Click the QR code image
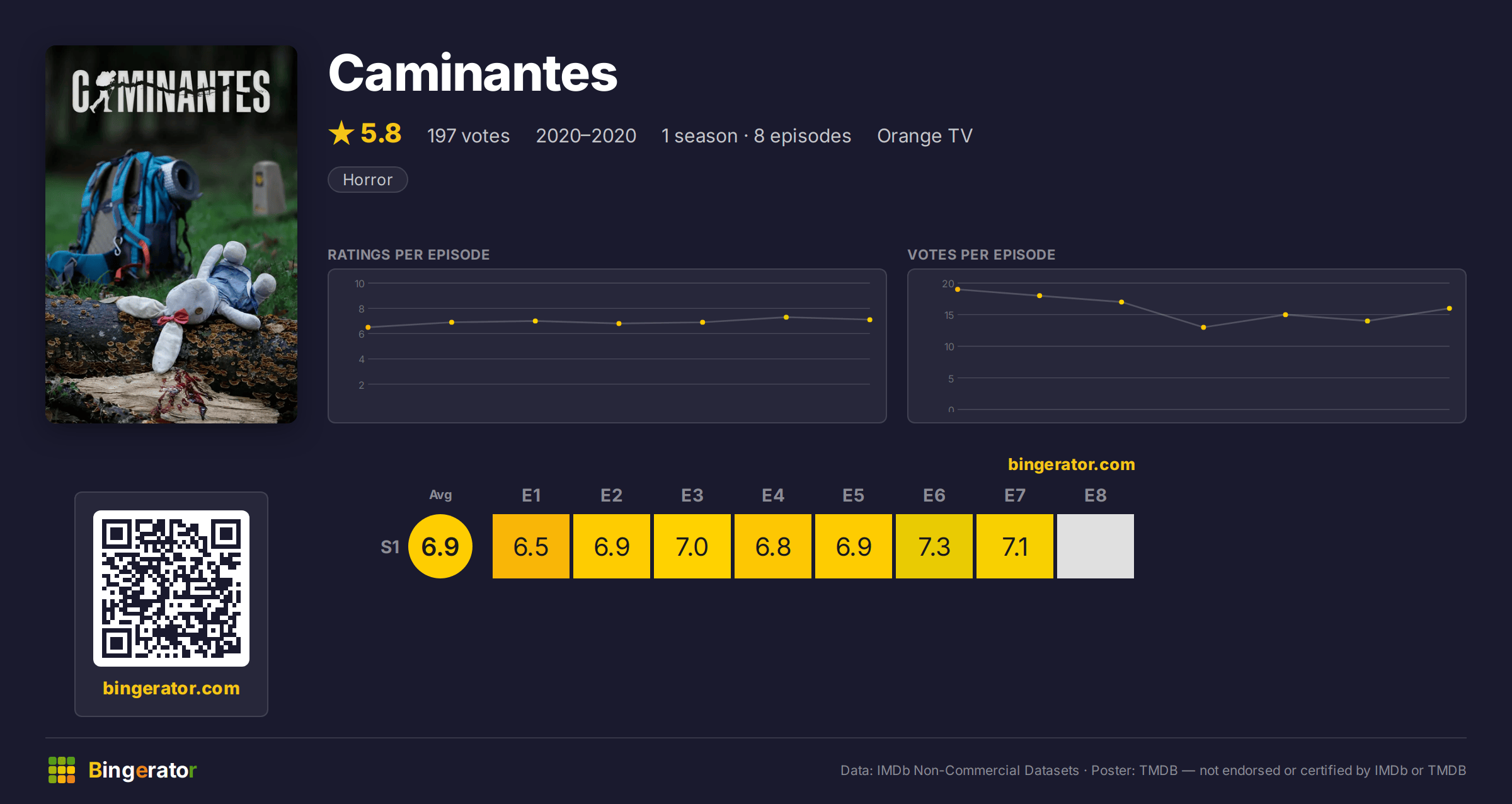1512x804 pixels. pos(171,589)
